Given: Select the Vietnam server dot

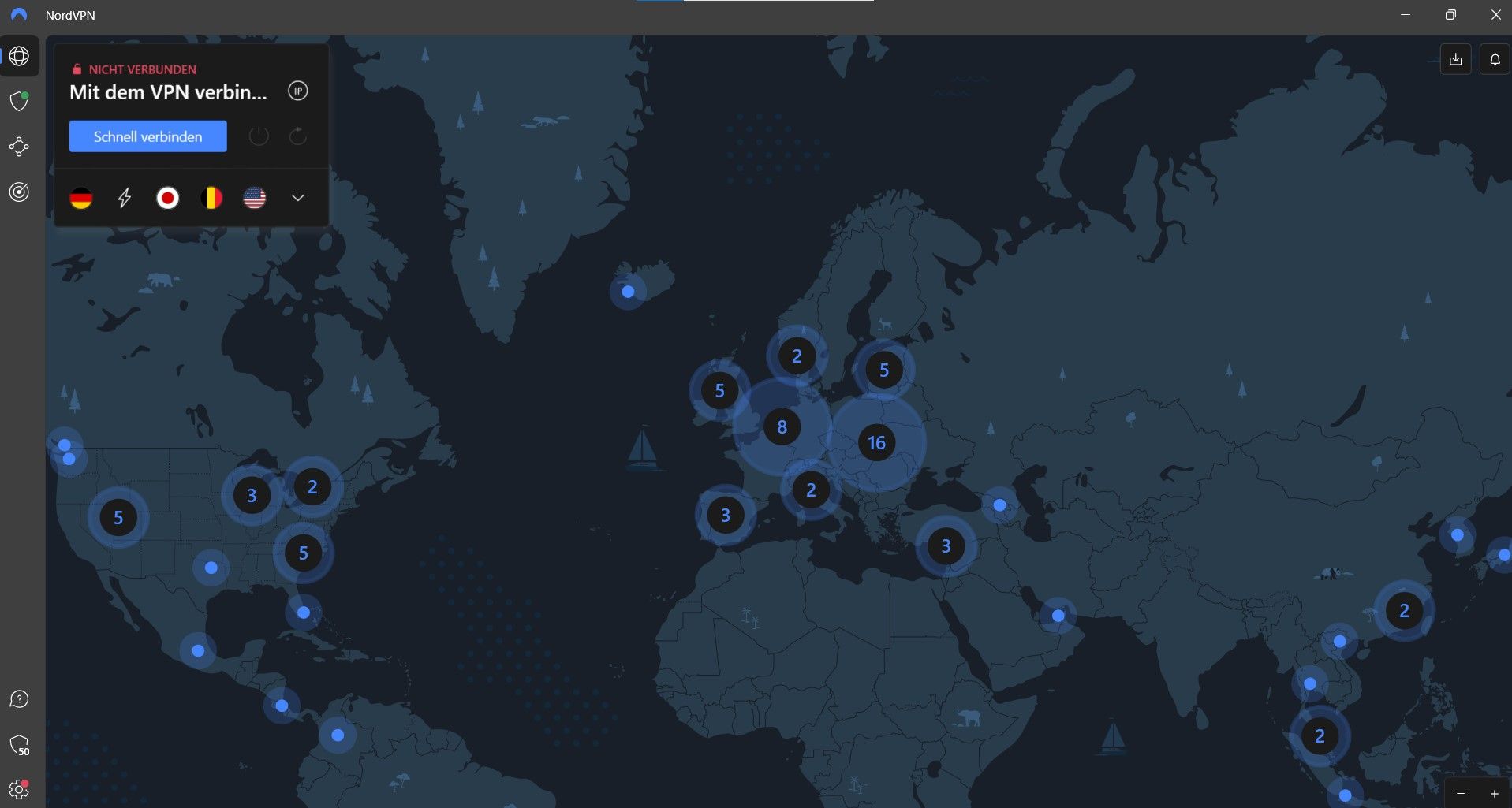Looking at the screenshot, I should coord(1339,642).
